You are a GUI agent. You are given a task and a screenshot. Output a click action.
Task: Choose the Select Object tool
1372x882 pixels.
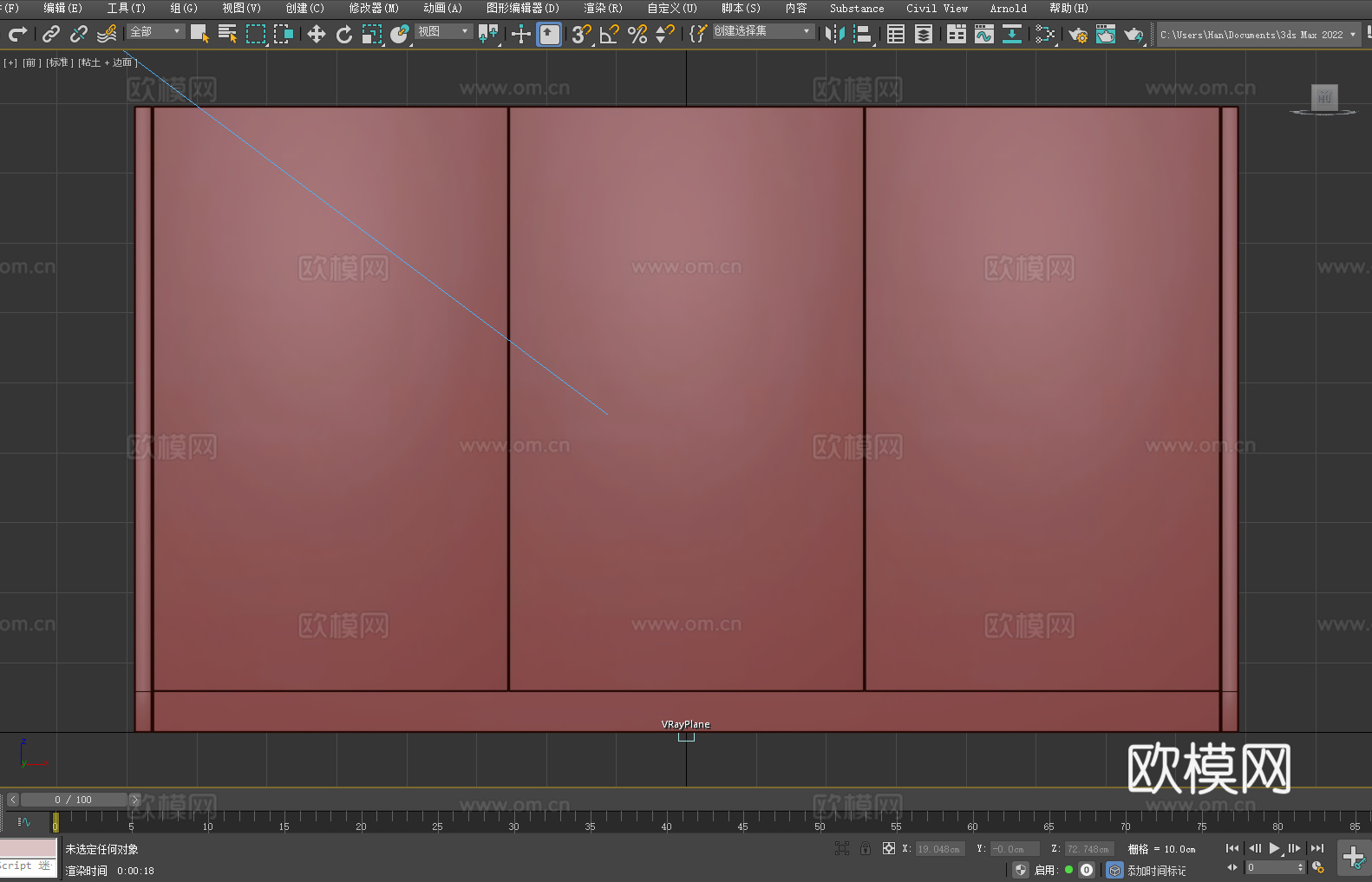click(199, 34)
